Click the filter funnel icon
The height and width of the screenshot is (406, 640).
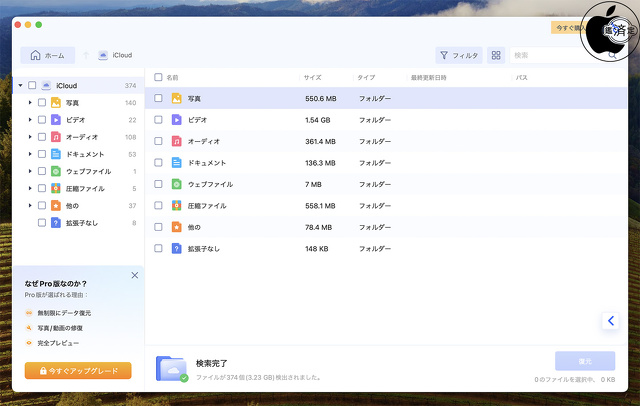pos(444,55)
